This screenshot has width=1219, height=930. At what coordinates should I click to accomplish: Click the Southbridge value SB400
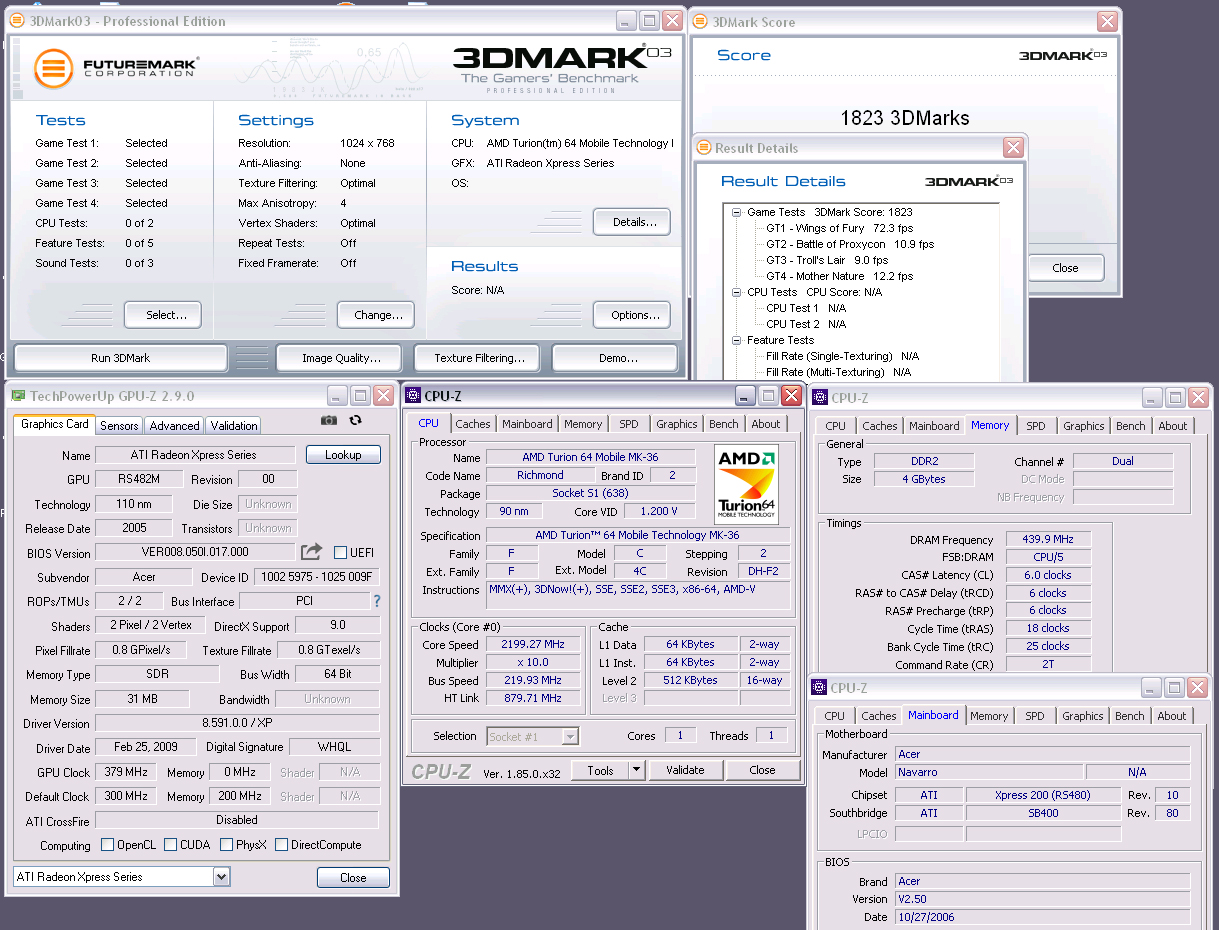[x=1043, y=813]
